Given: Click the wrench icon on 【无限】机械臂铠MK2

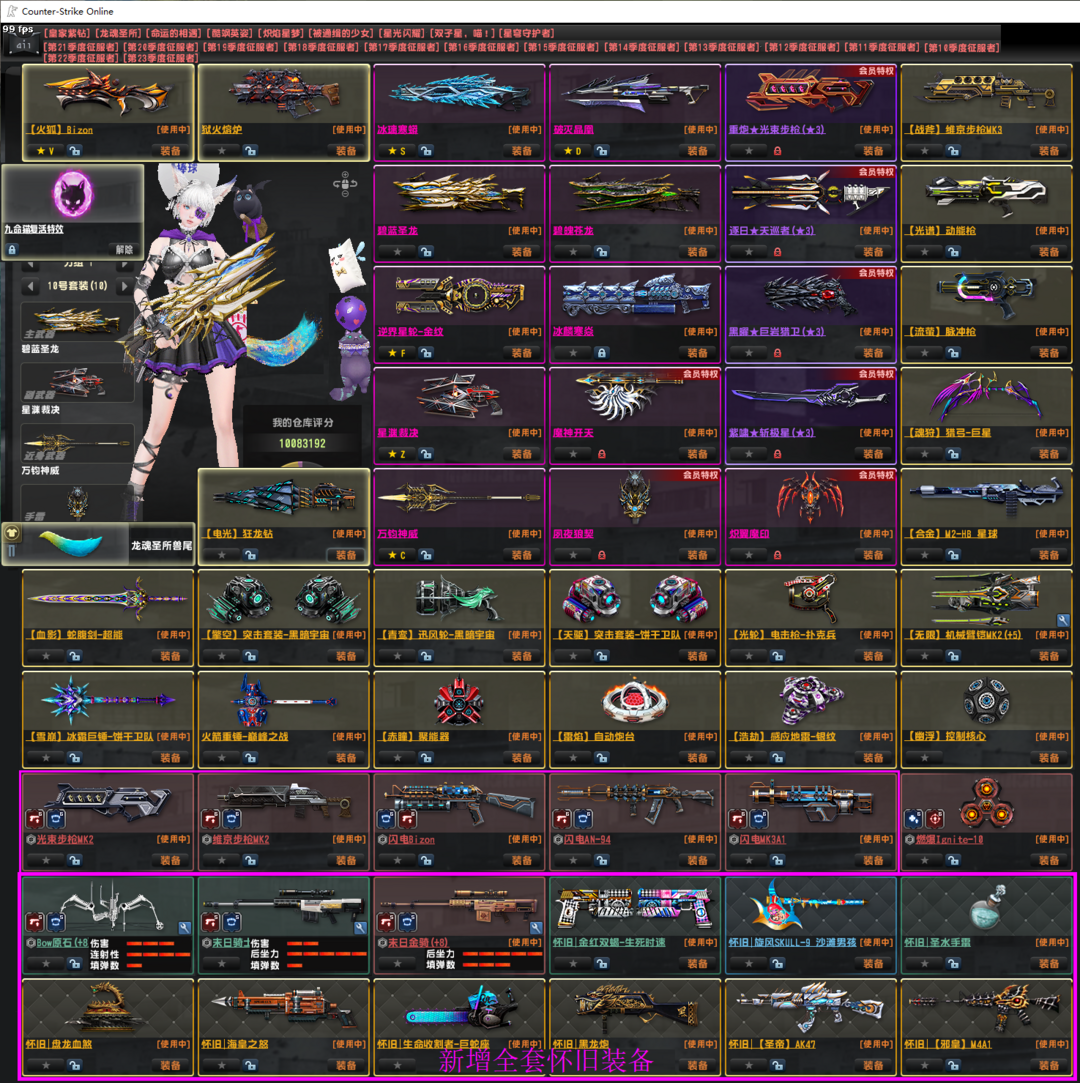Looking at the screenshot, I should (x=1062, y=621).
